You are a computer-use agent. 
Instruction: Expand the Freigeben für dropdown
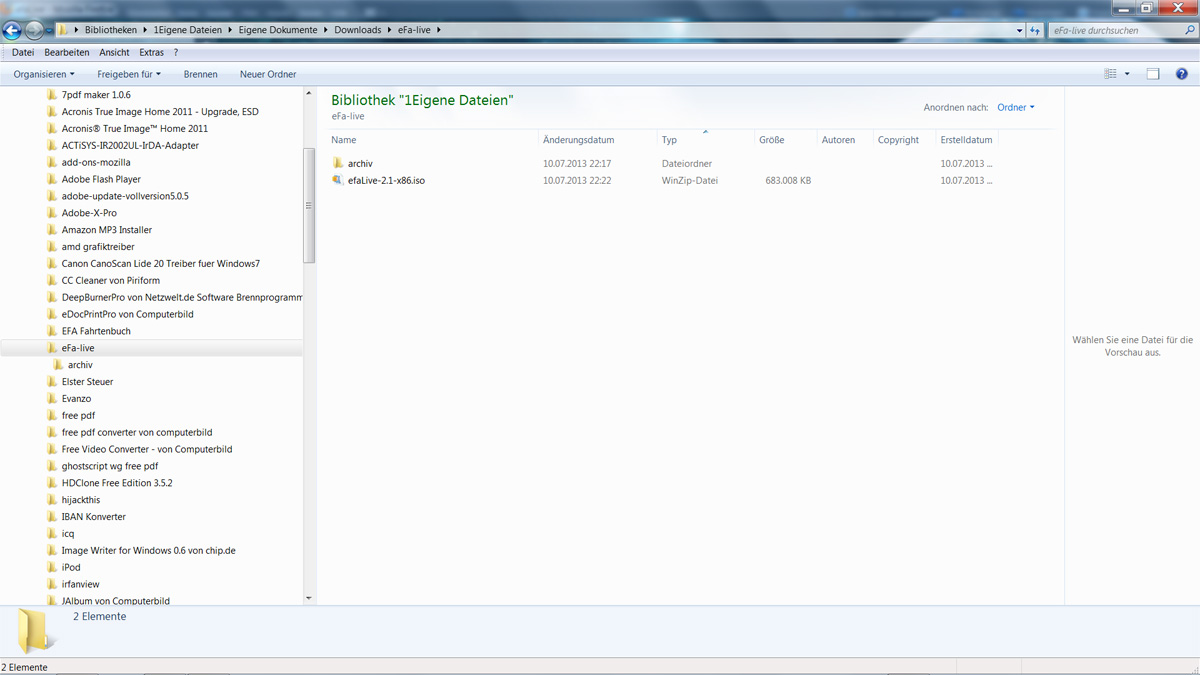click(x=128, y=73)
